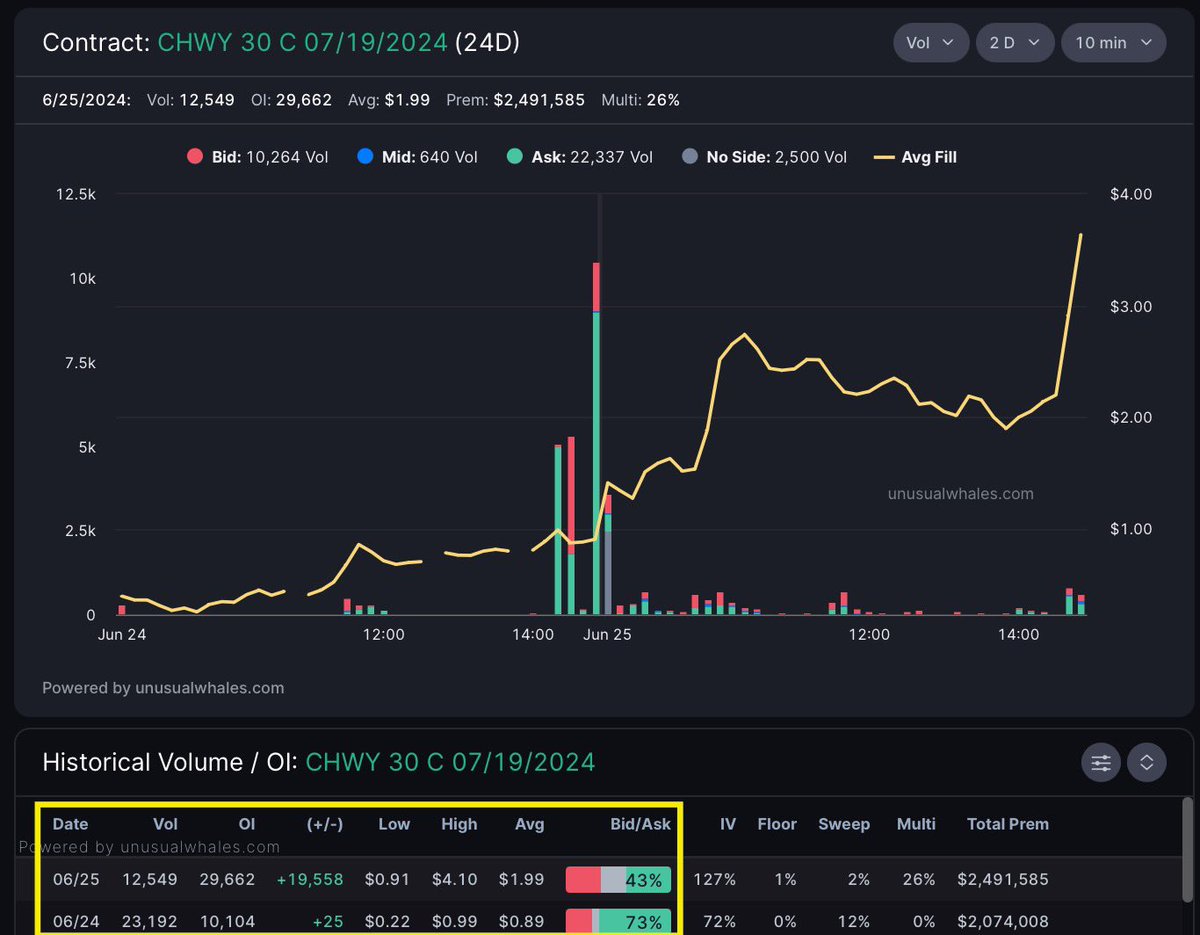Sort table by Bid/Ask column
1200x935 pixels.
(x=641, y=824)
